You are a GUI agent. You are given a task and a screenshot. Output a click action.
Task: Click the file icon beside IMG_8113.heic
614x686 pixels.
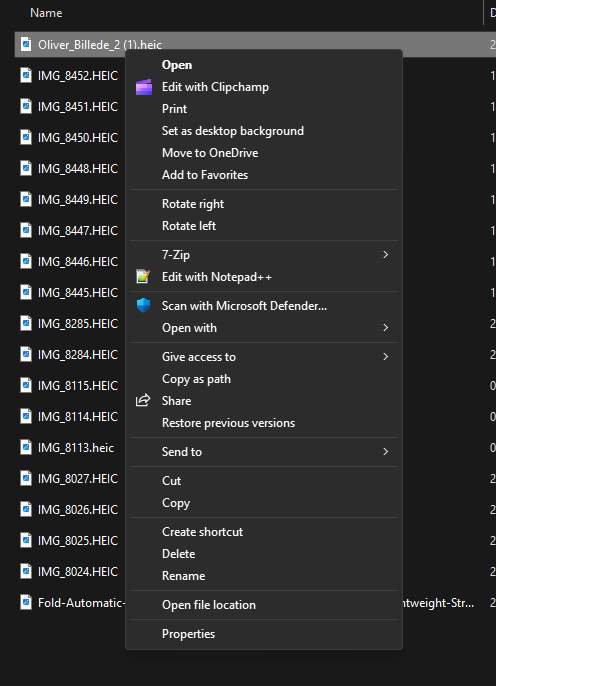pyautogui.click(x=25, y=447)
